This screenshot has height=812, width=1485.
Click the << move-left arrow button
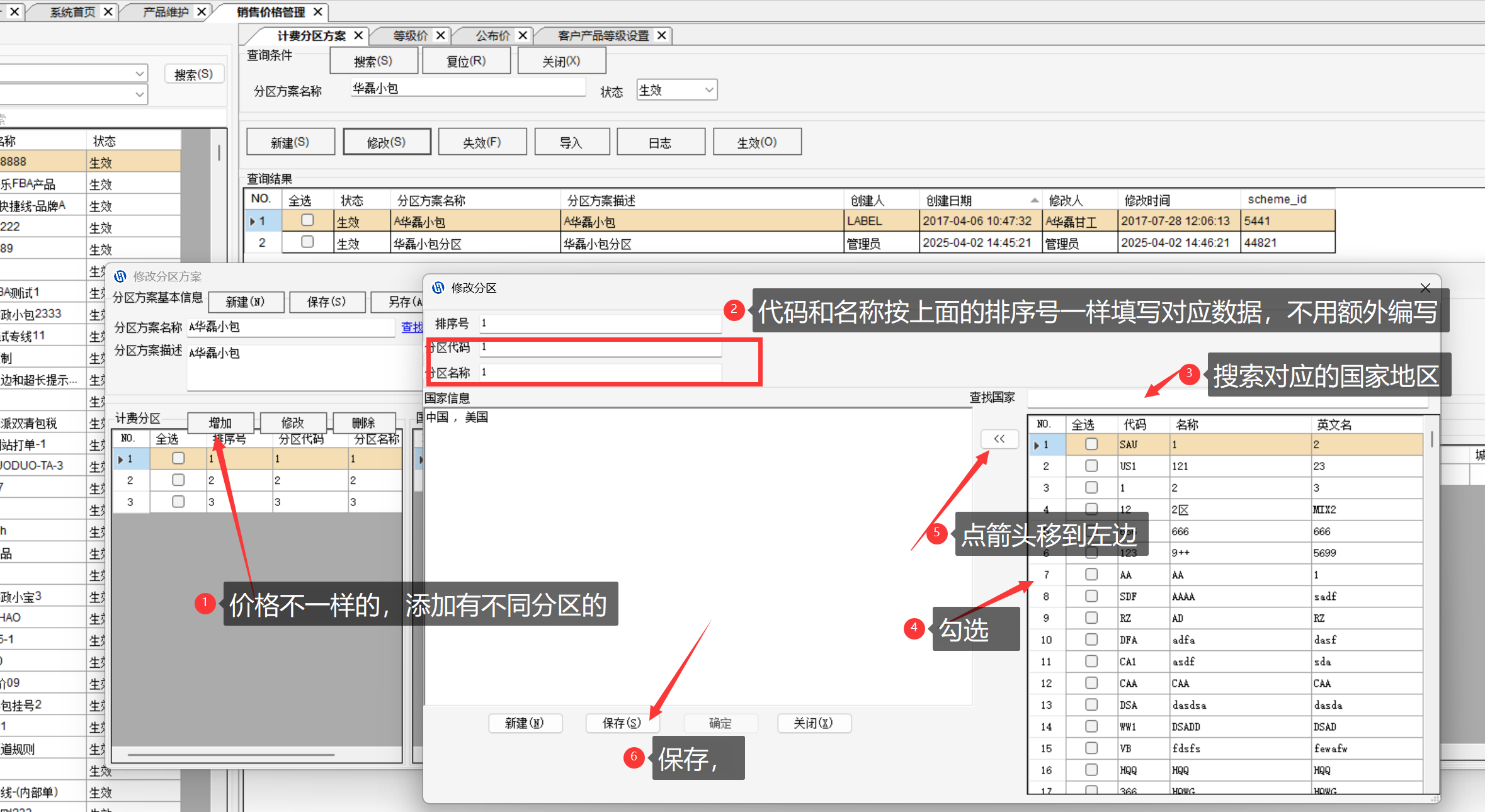tap(999, 439)
